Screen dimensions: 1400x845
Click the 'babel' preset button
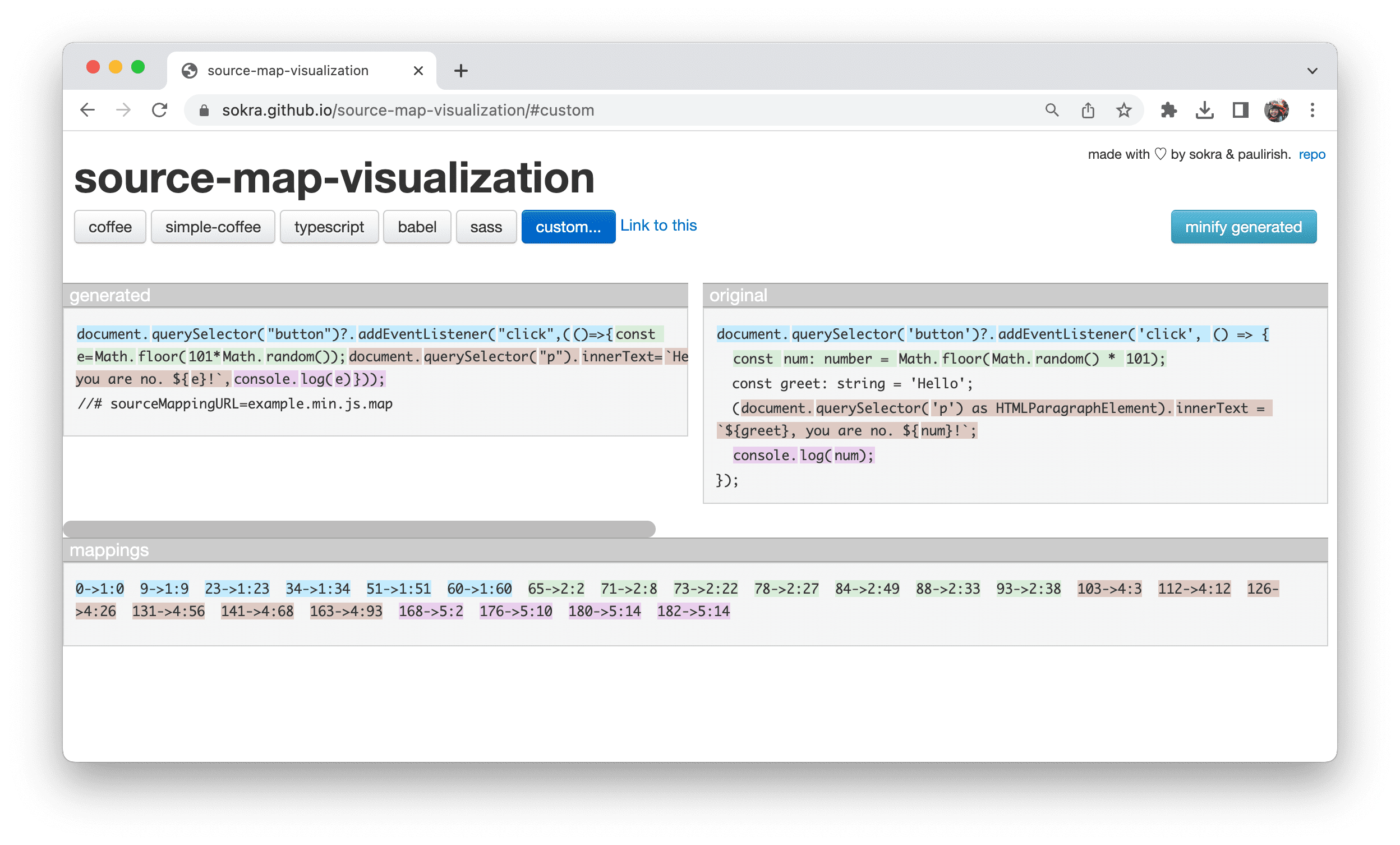coord(416,226)
